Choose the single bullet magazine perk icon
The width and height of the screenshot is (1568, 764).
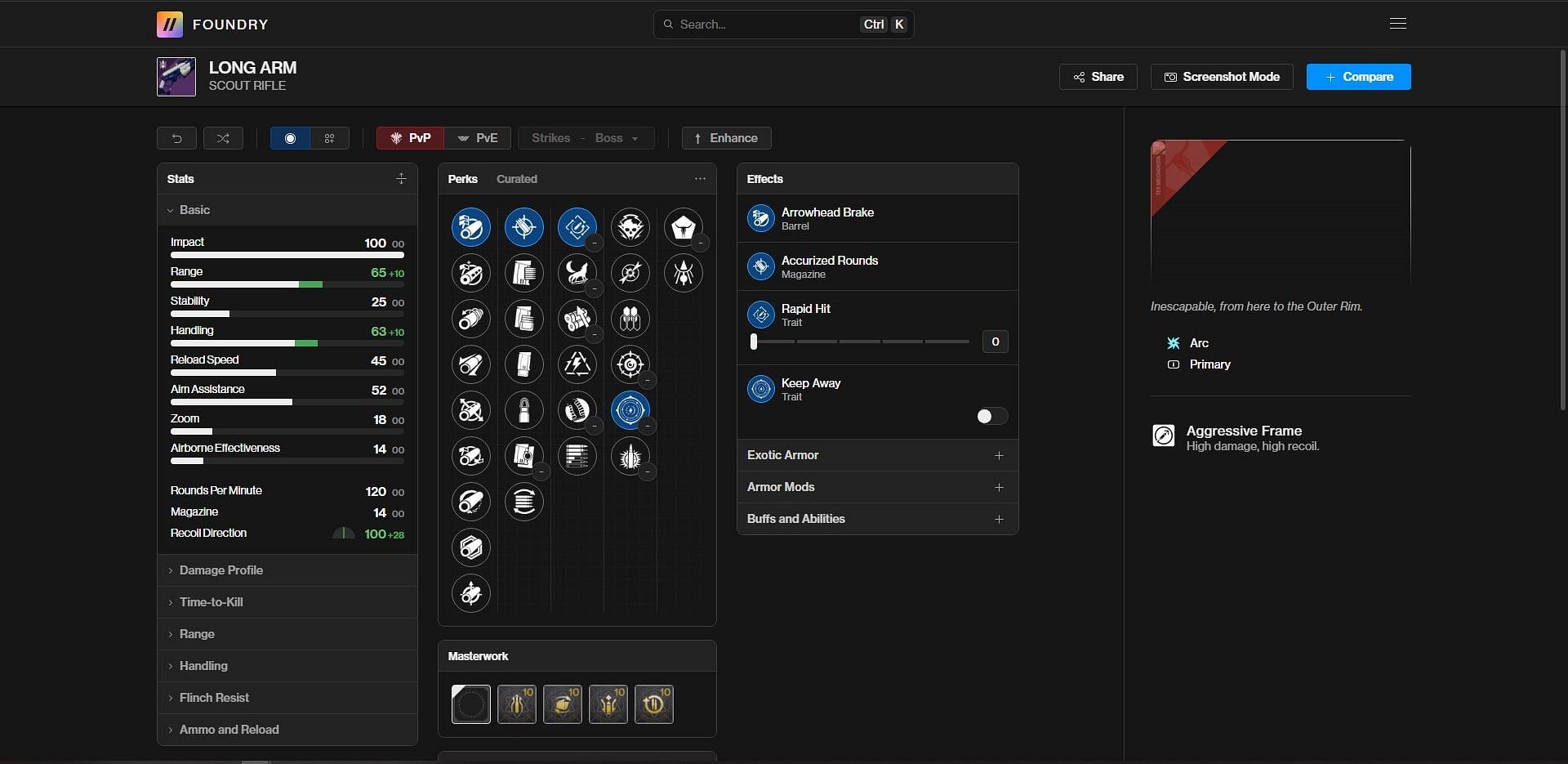[524, 410]
